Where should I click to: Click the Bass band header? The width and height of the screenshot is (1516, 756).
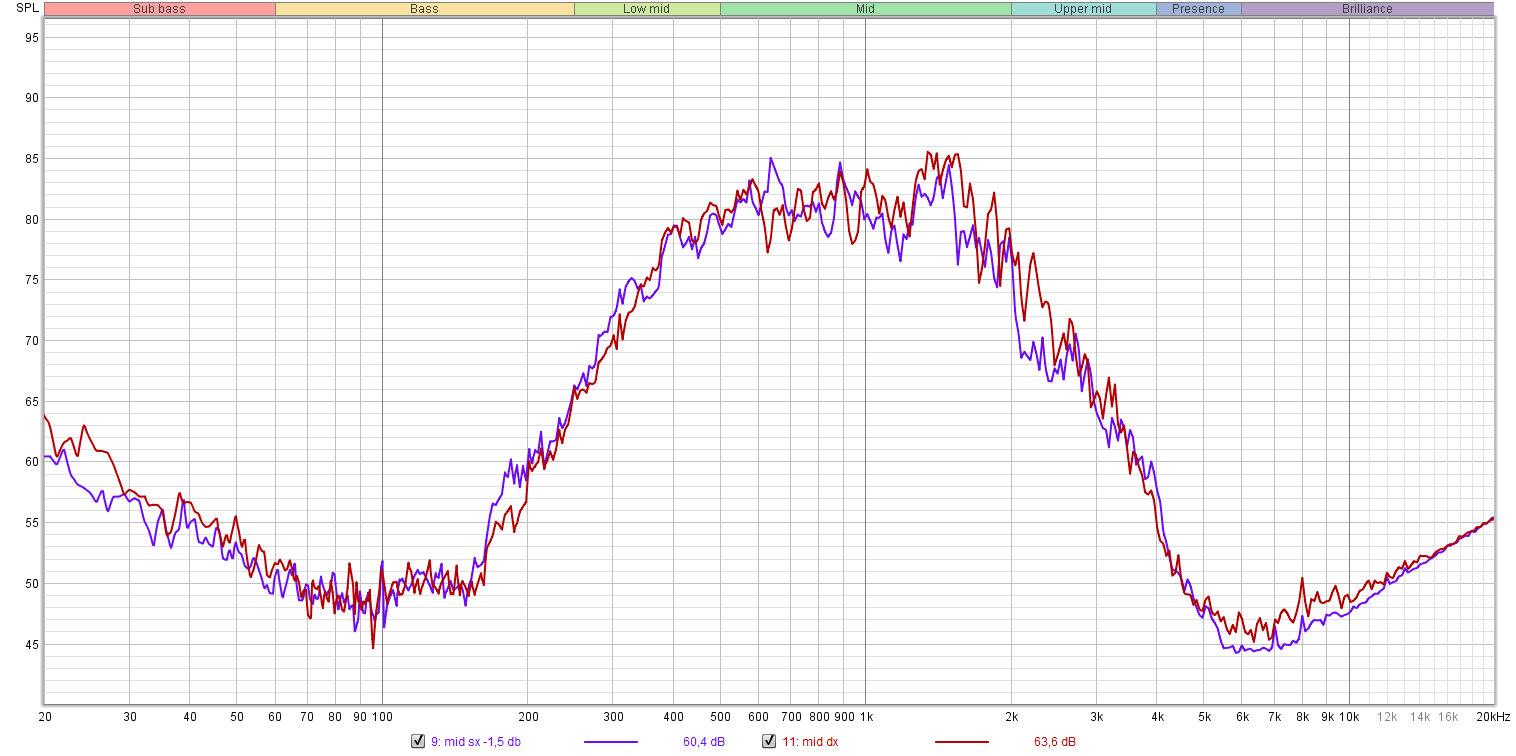[425, 9]
